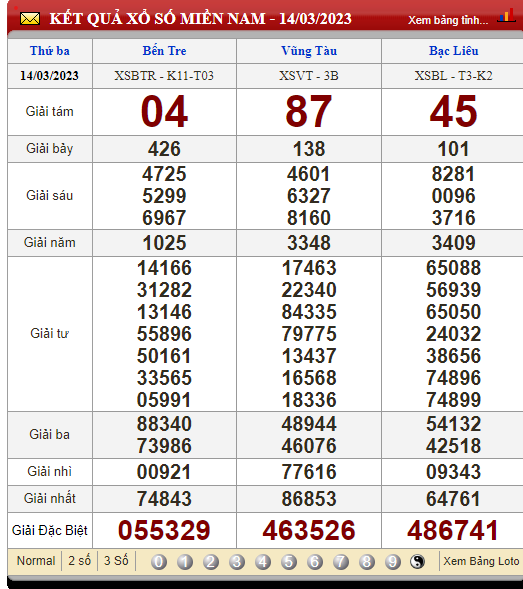
Task: Switch to Normal view tab
Action: [36, 561]
